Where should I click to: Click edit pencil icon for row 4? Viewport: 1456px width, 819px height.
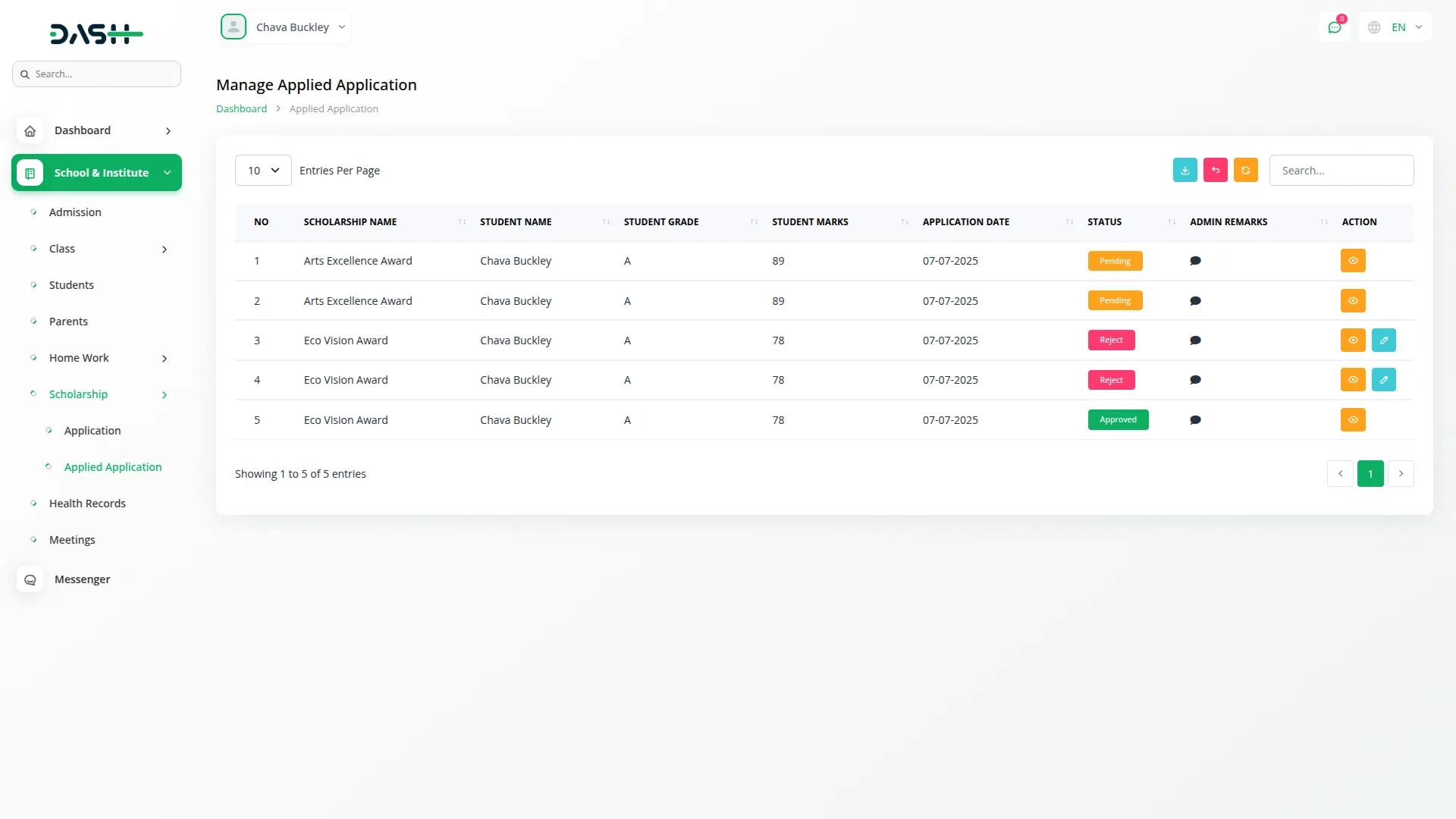[1383, 380]
